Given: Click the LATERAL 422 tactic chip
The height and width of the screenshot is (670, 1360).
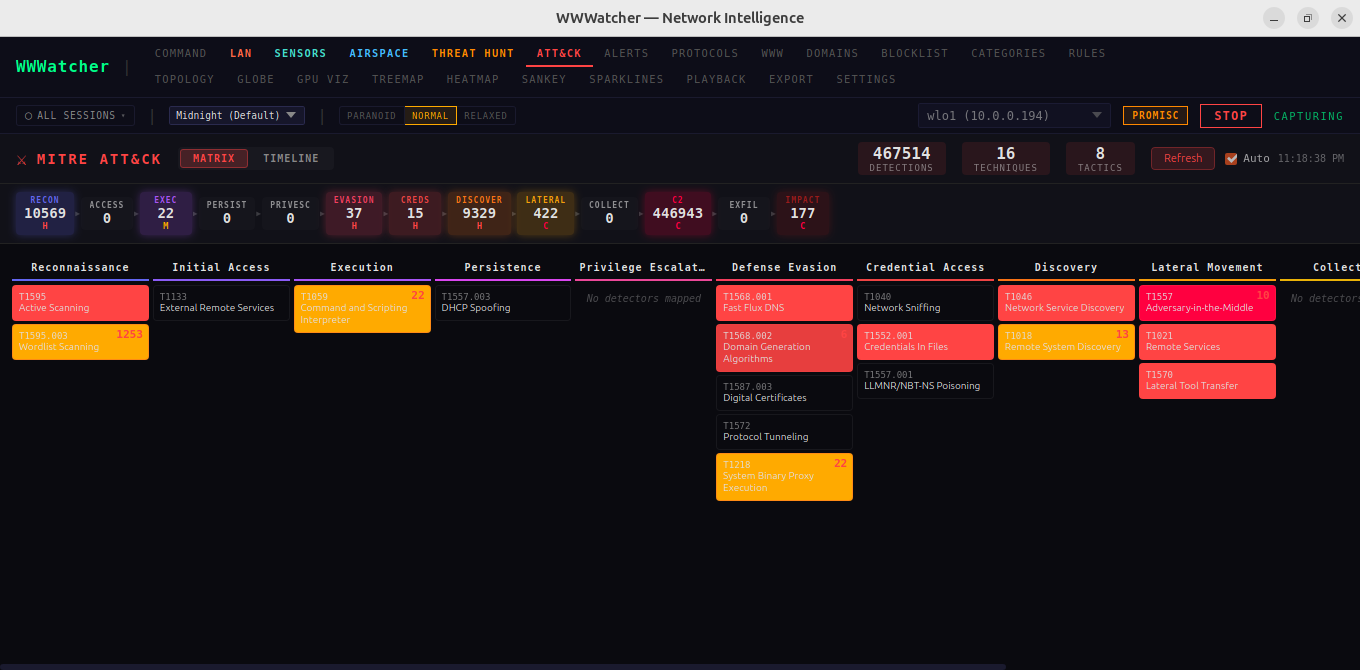Looking at the screenshot, I should click(x=546, y=213).
